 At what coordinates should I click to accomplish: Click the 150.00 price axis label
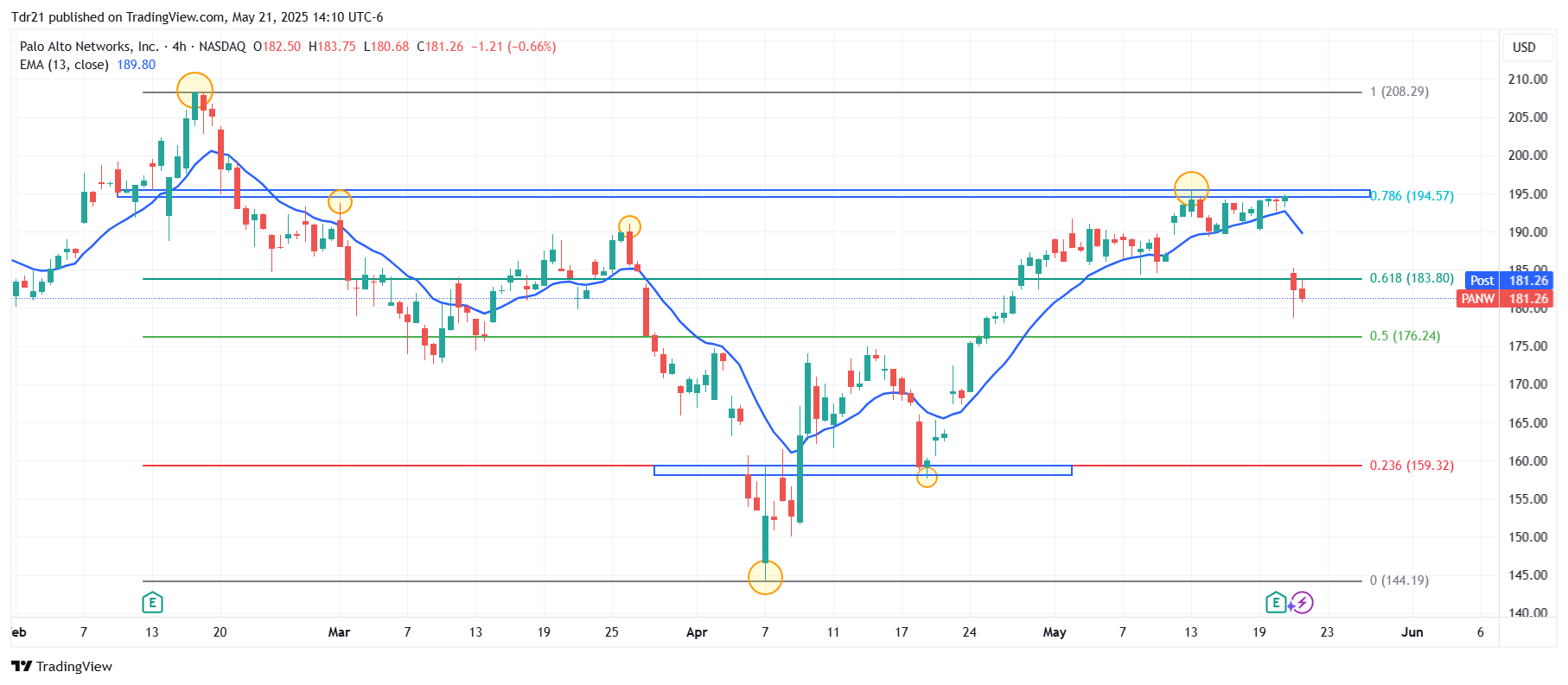pyautogui.click(x=1527, y=537)
